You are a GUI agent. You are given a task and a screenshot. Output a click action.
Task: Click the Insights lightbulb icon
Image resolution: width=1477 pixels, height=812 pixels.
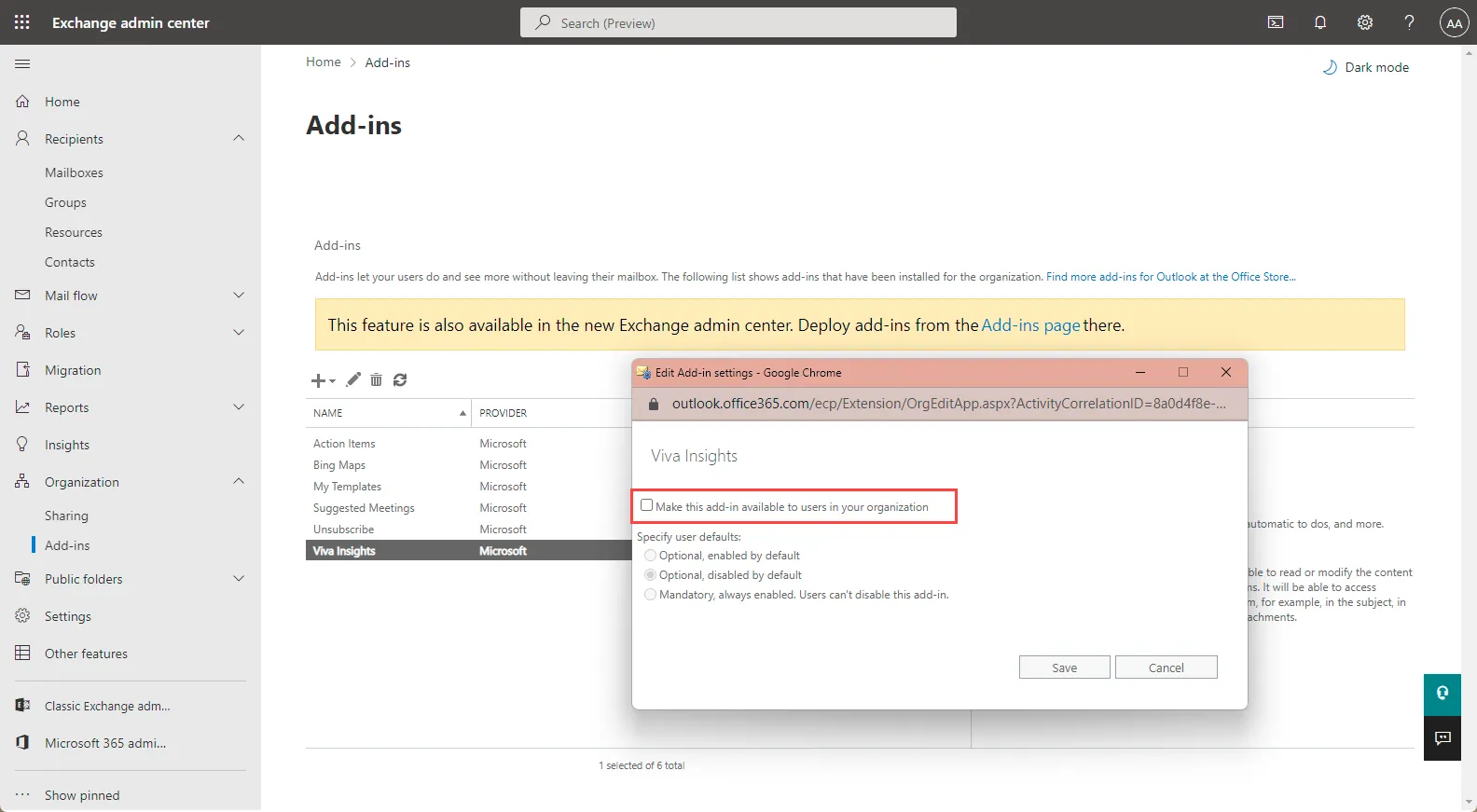(x=22, y=445)
